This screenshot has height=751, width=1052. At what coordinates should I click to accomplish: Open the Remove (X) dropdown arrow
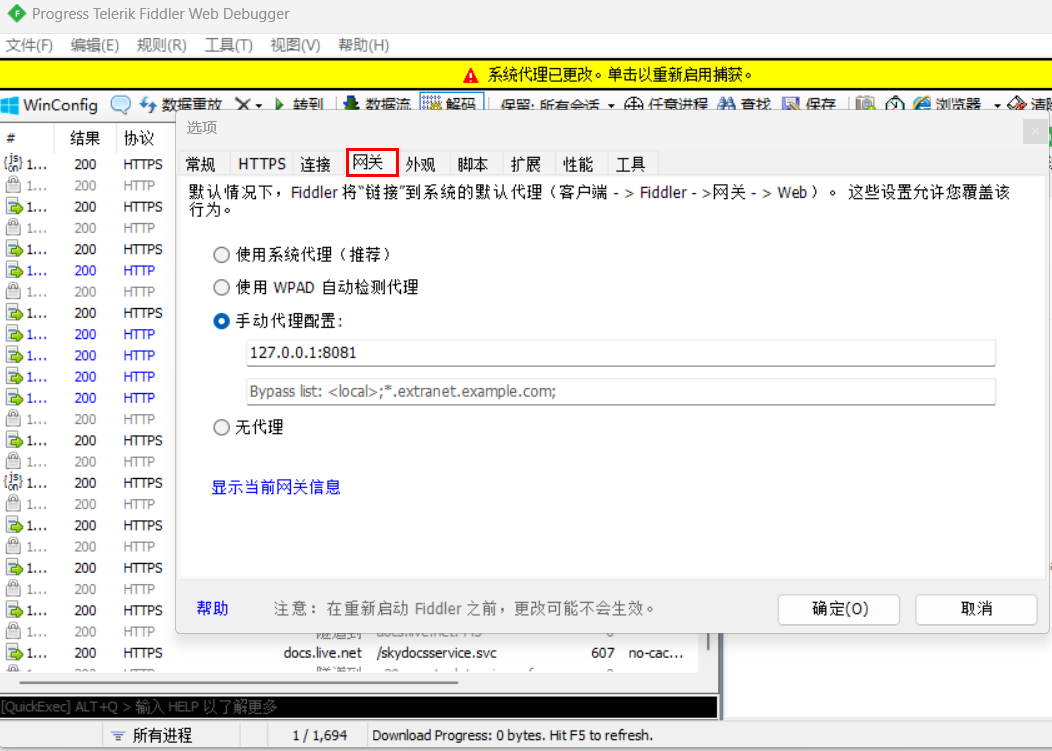259,106
